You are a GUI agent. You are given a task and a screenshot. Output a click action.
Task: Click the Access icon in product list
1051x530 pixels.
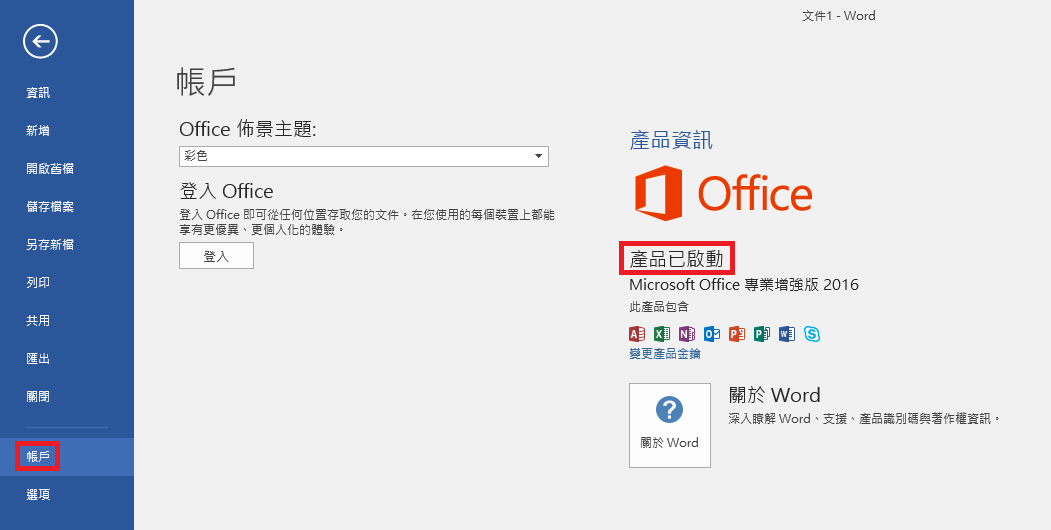[x=636, y=334]
